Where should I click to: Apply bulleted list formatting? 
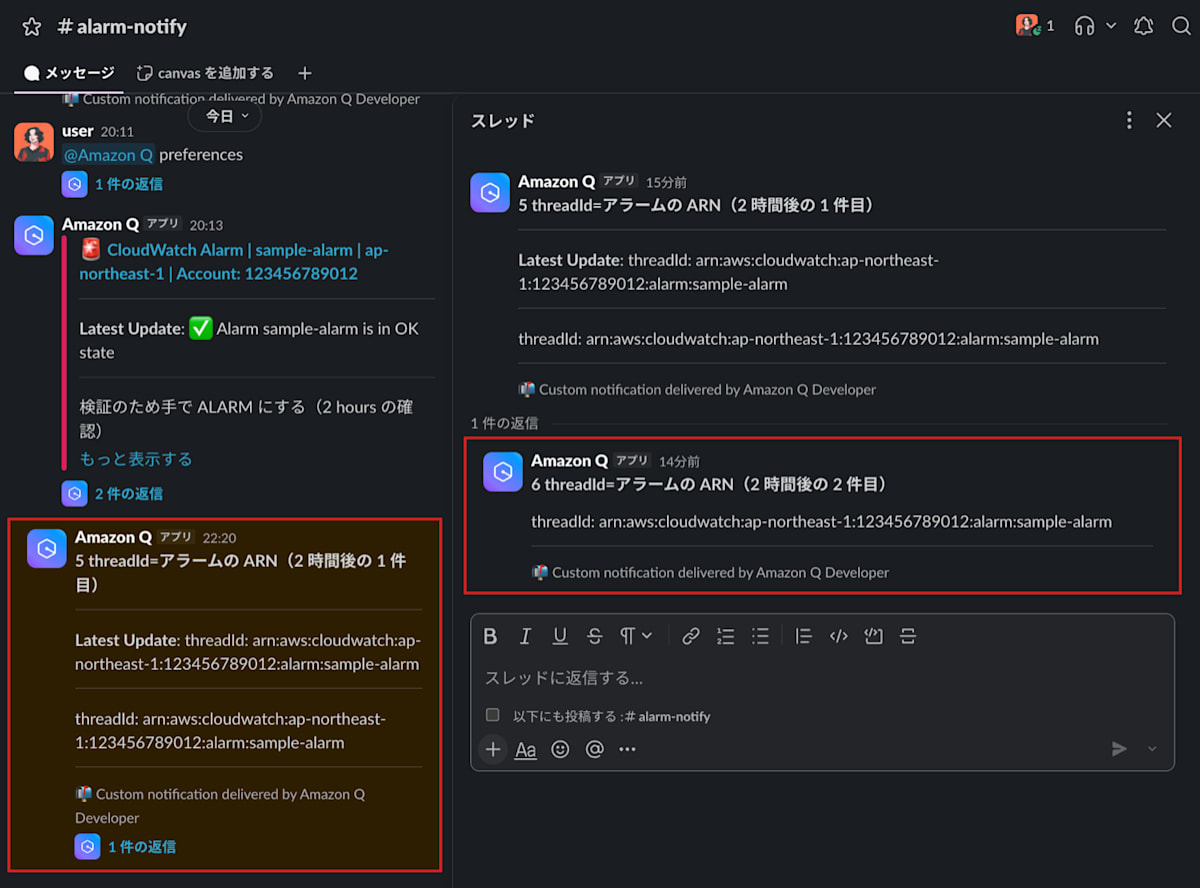click(x=760, y=636)
